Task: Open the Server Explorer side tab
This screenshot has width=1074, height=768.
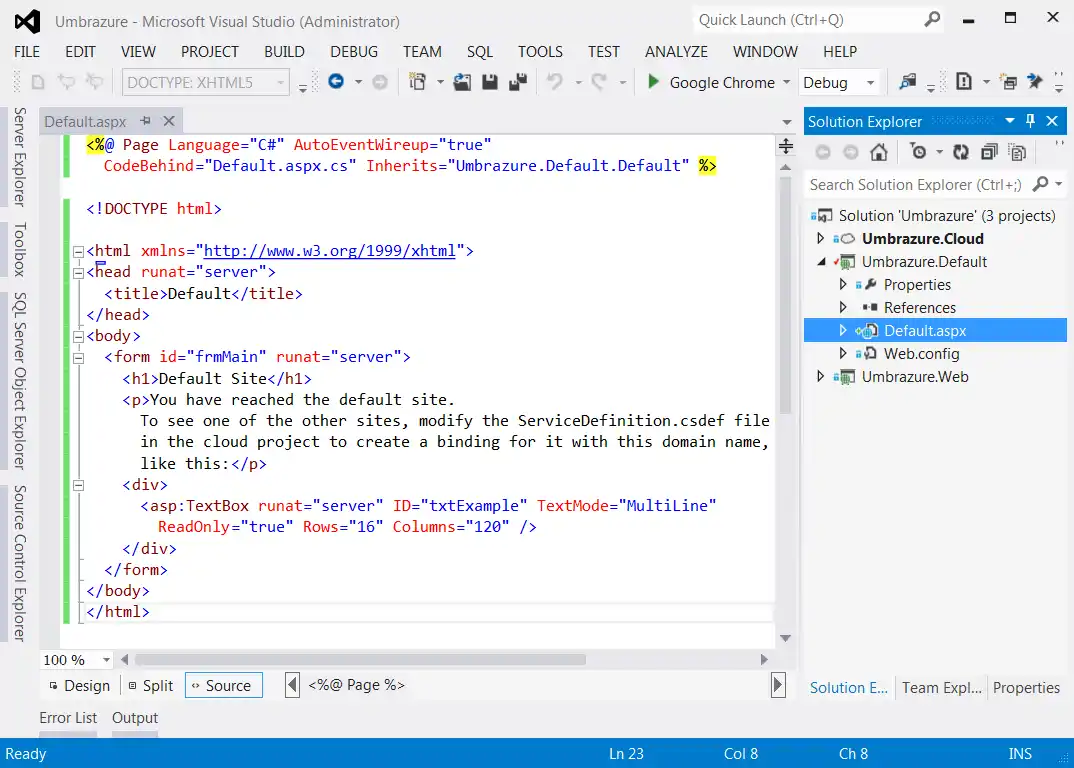Action: point(20,157)
